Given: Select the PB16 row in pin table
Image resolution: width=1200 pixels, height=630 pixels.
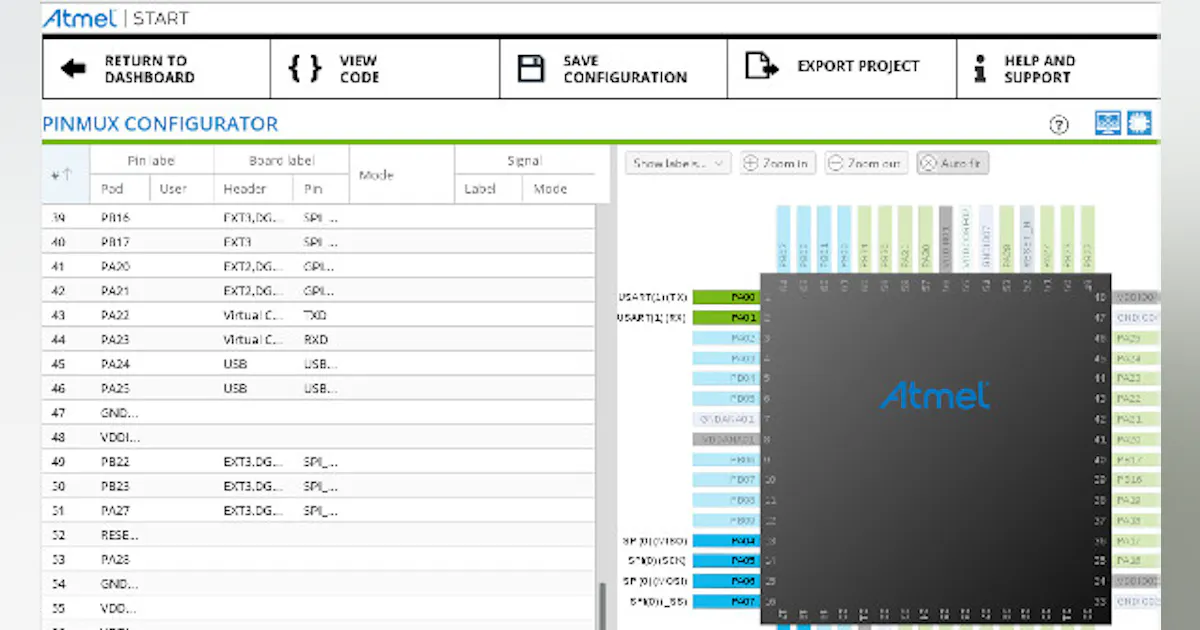Looking at the screenshot, I should 320,218.
